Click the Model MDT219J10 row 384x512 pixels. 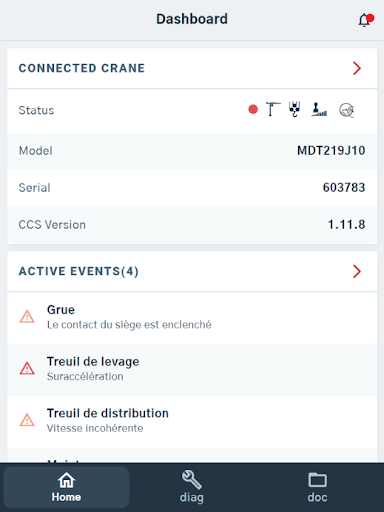coord(192,151)
